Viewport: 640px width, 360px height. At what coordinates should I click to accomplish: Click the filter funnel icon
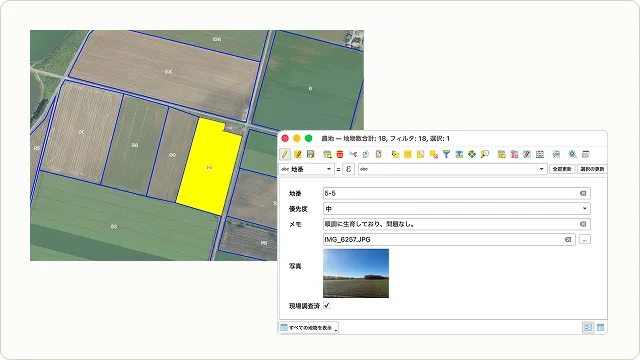[446, 154]
